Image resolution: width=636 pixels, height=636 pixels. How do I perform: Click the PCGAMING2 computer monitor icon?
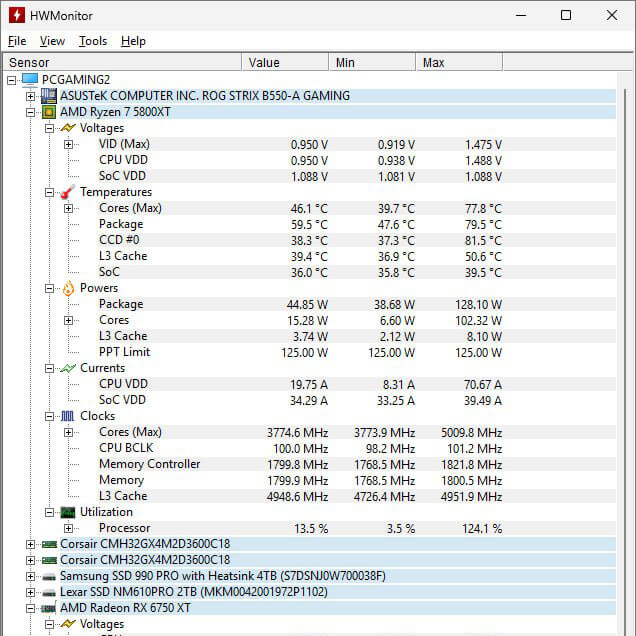pyautogui.click(x=30, y=80)
